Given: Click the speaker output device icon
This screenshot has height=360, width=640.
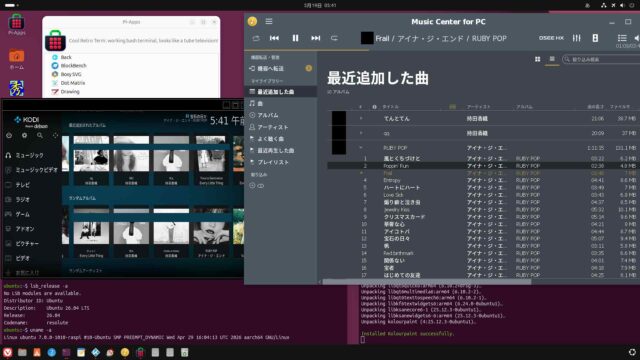Looking at the screenshot, I should [x=595, y=38].
